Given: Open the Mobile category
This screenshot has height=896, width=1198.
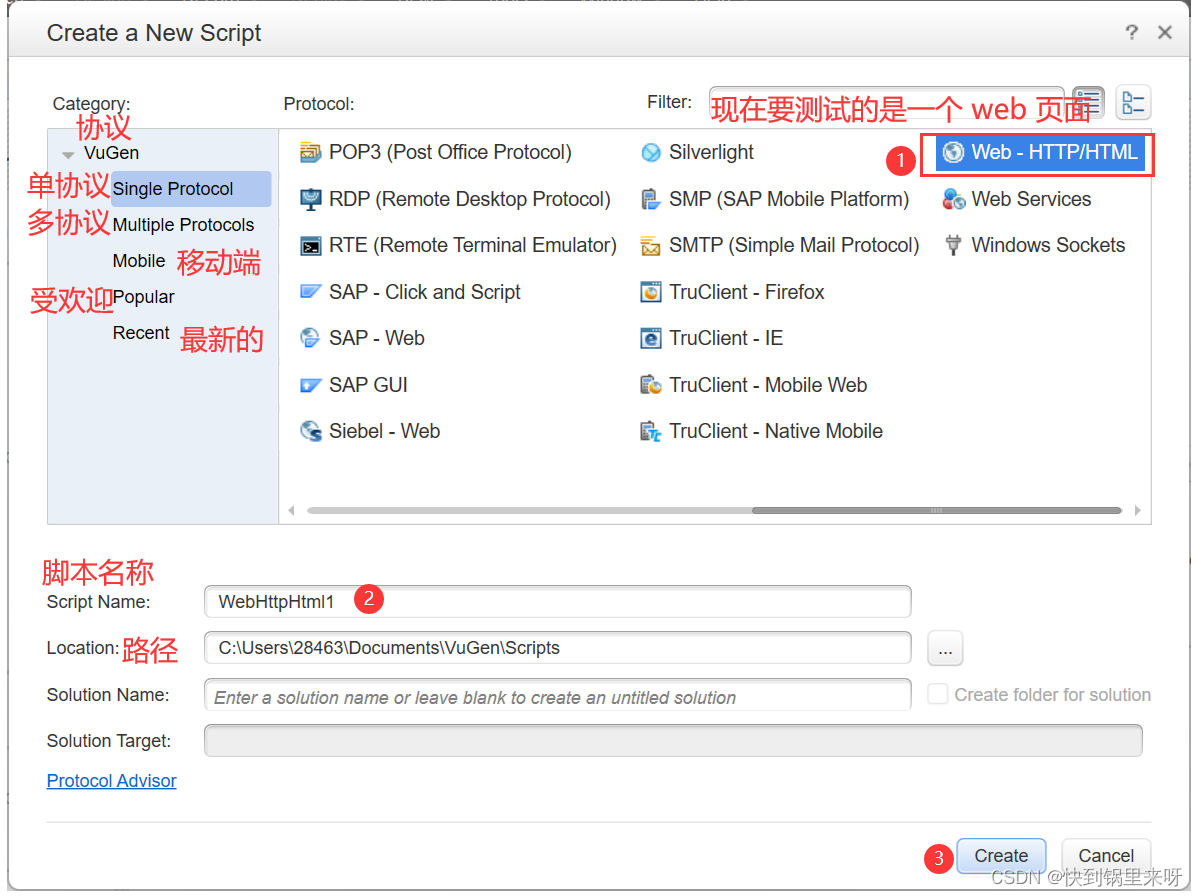Looking at the screenshot, I should tap(139, 261).
